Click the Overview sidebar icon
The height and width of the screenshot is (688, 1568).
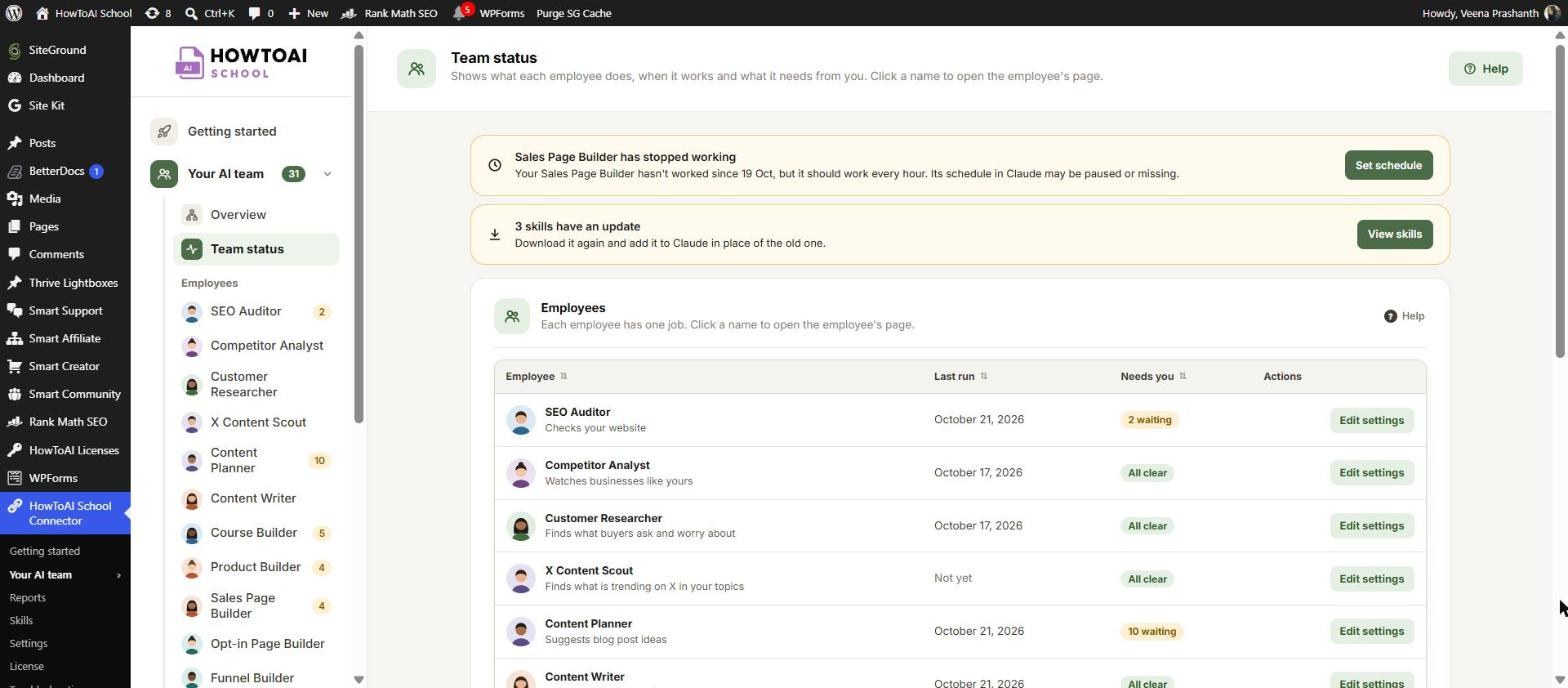(192, 215)
